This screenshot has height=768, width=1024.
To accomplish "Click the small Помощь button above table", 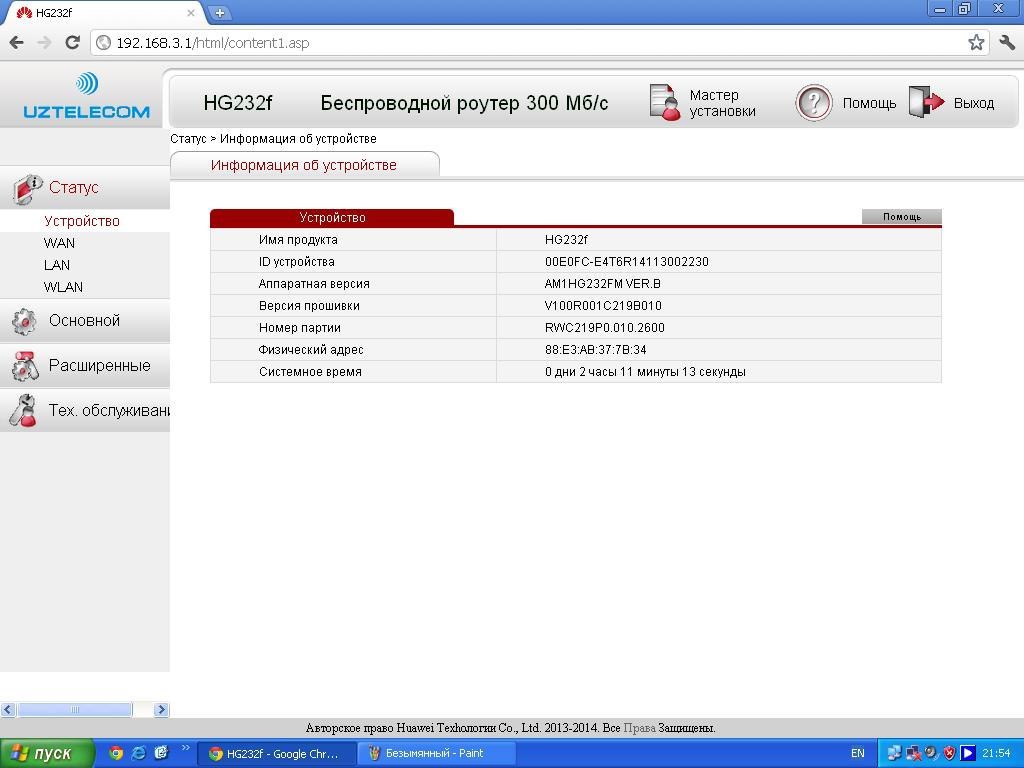I will click(x=902, y=216).
